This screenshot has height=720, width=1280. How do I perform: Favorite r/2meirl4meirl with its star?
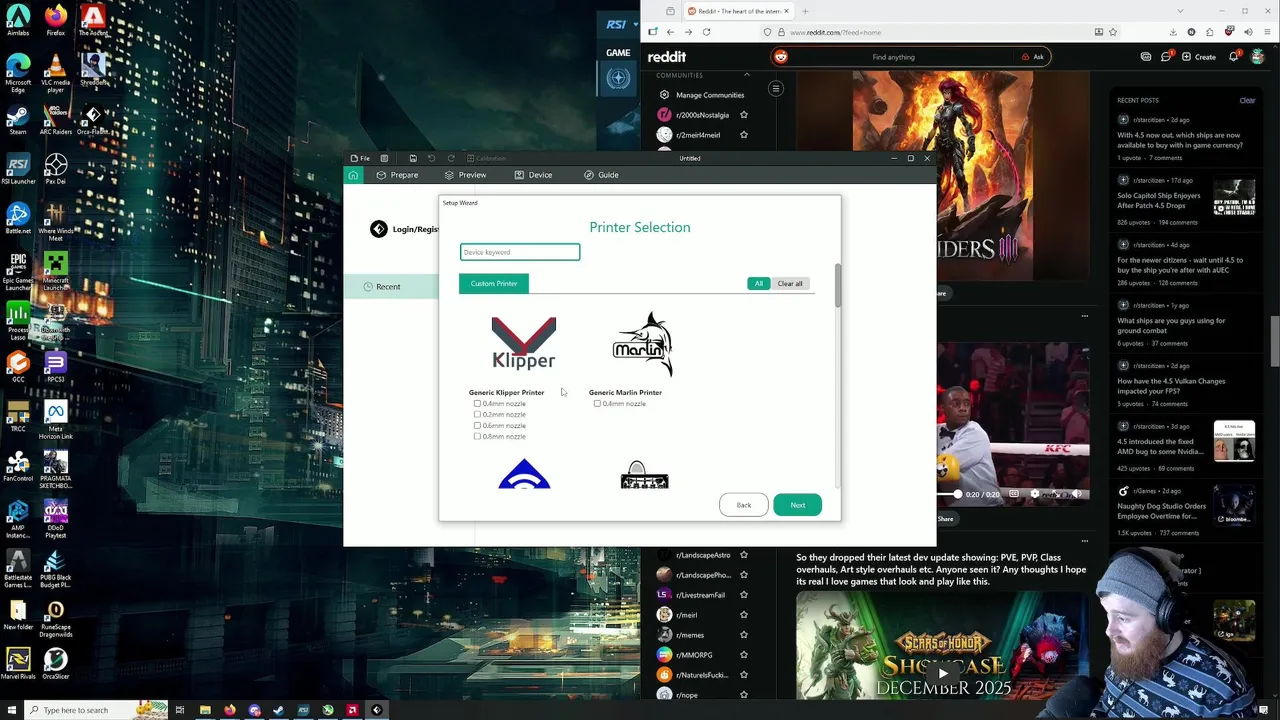[743, 135]
